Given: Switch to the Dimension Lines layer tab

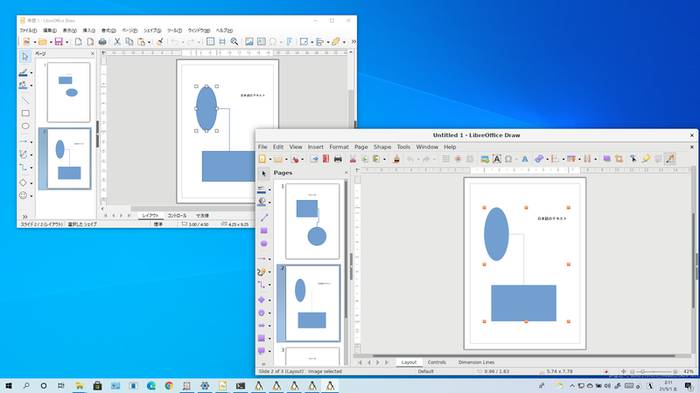Looking at the screenshot, I should point(476,362).
